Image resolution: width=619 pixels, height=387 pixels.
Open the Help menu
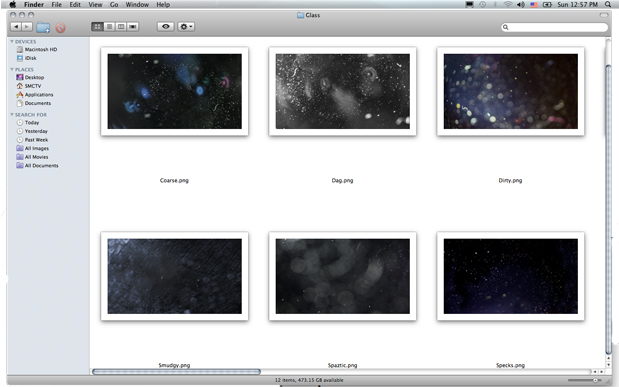[x=163, y=5]
